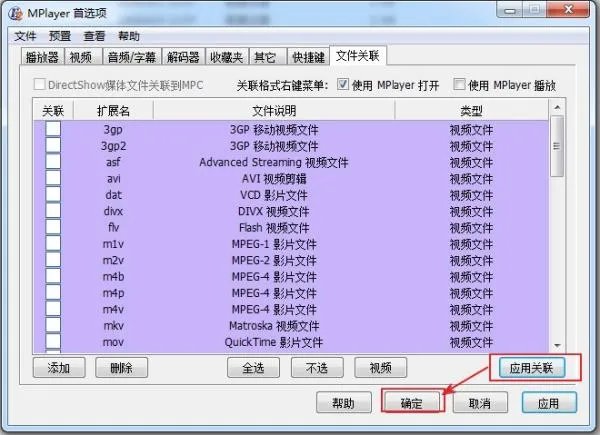Switch to the 音频/字幕 tab
Image resolution: width=600 pixels, height=435 pixels.
(132, 57)
